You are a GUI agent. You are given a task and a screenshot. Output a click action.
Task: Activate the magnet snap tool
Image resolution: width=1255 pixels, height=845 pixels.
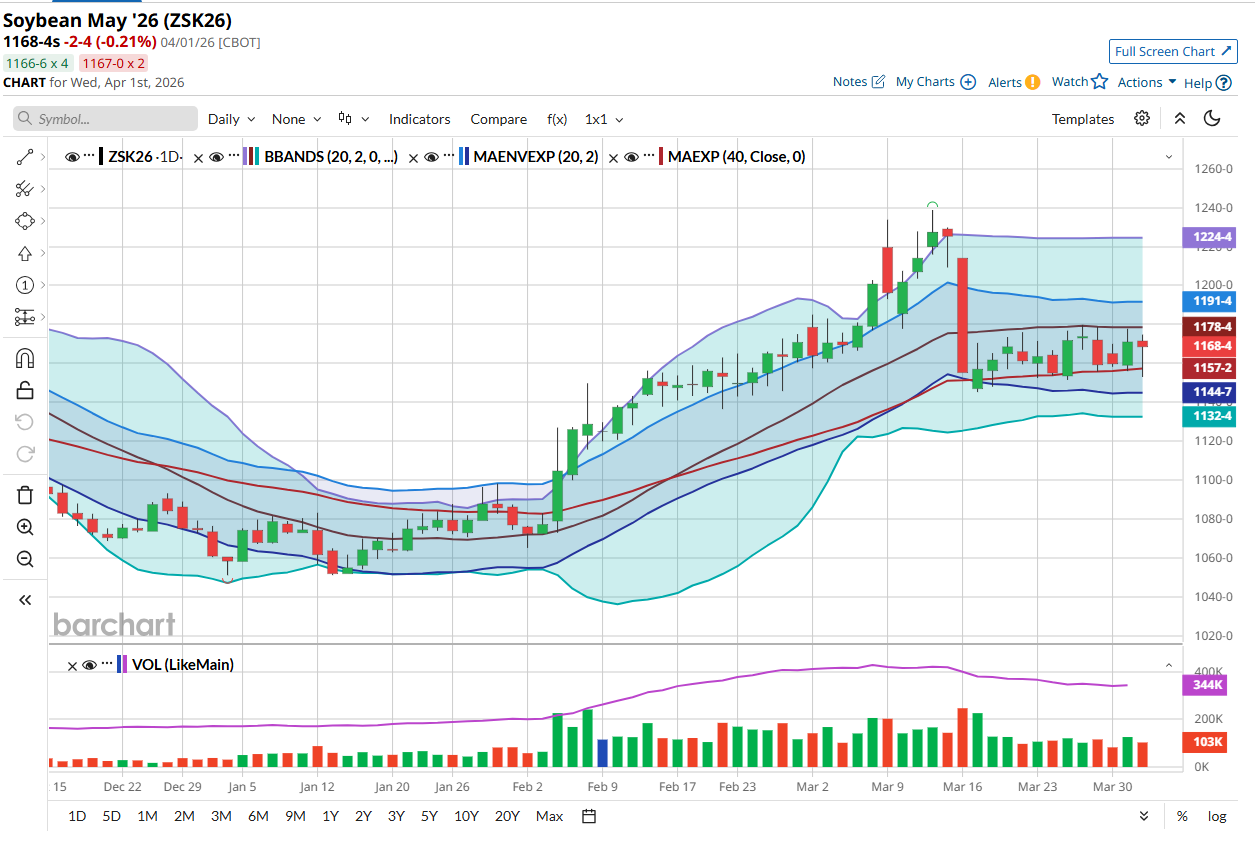click(25, 358)
